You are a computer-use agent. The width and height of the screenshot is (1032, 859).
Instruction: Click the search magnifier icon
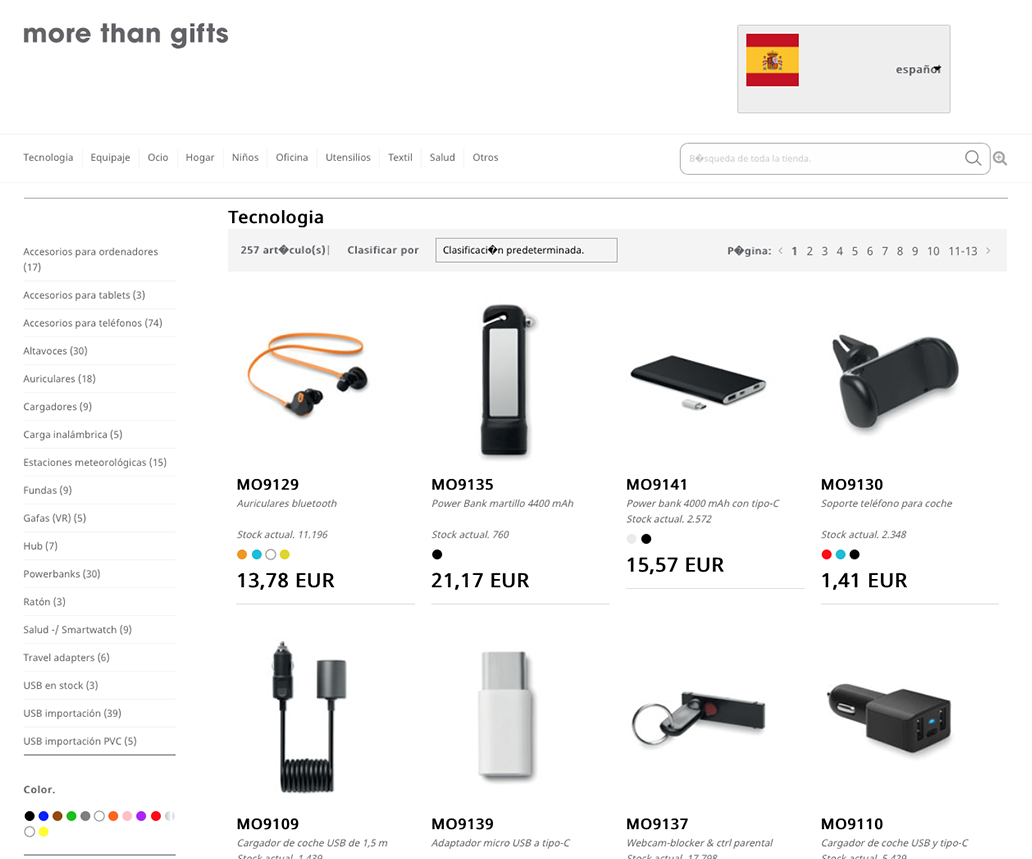973,158
